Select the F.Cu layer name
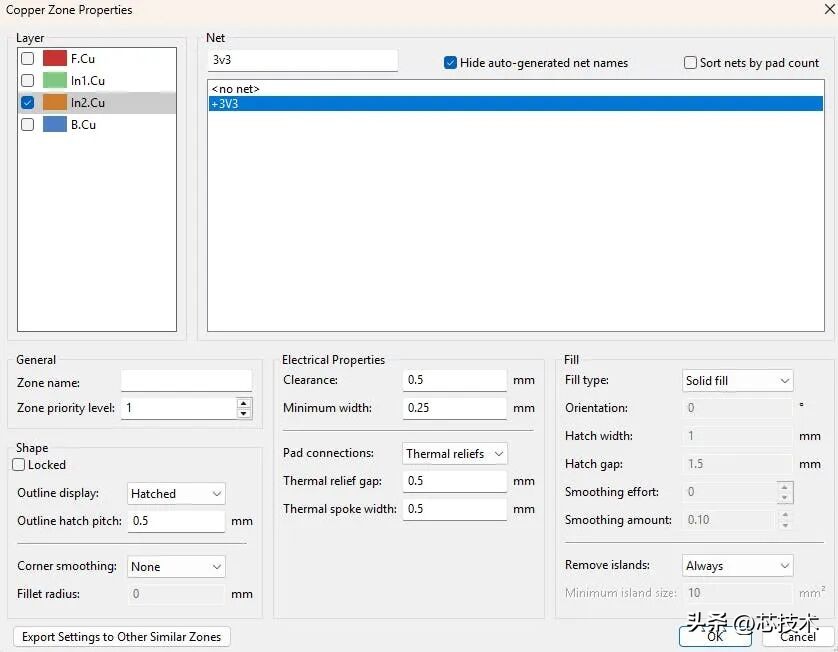 tap(83, 58)
